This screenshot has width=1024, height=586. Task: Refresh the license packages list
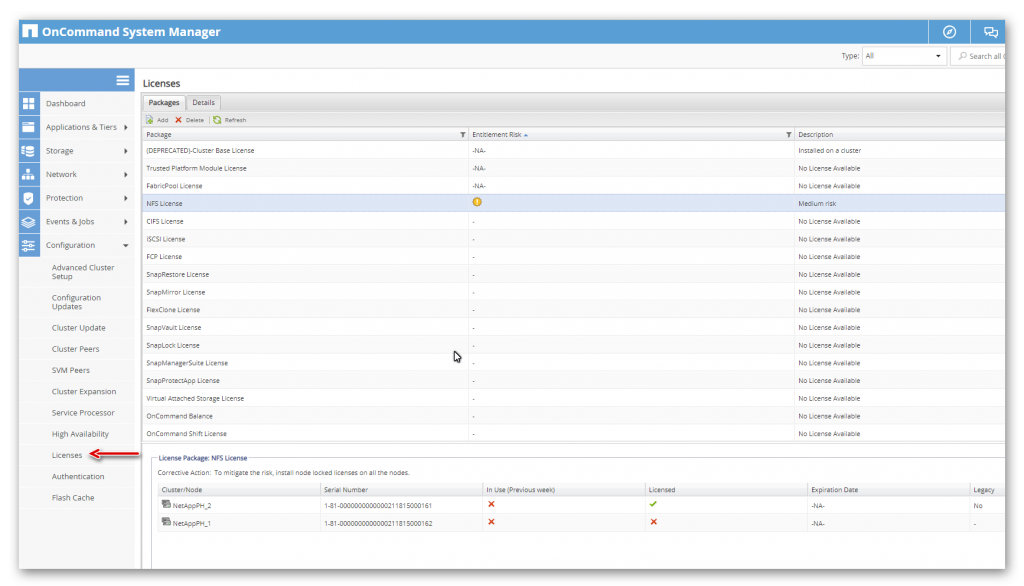232,119
